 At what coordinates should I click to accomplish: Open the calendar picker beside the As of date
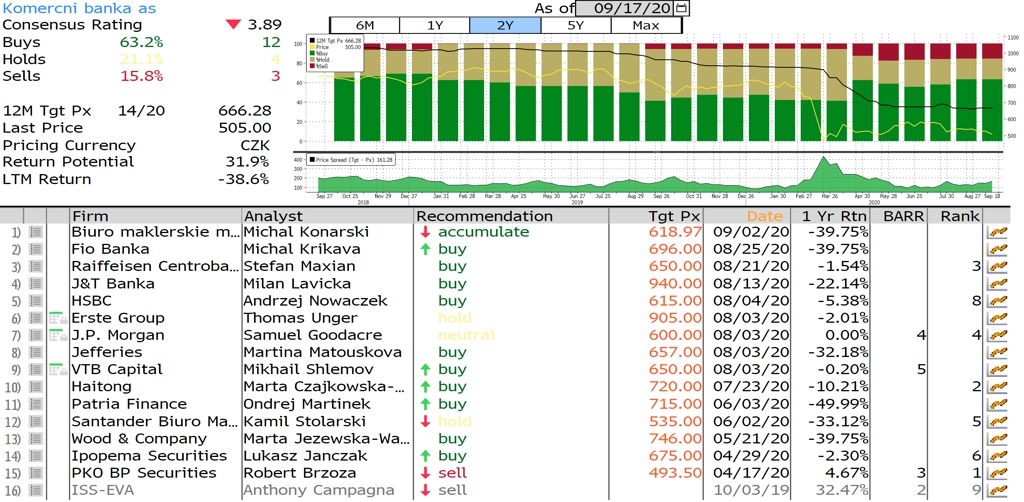pyautogui.click(x=682, y=8)
